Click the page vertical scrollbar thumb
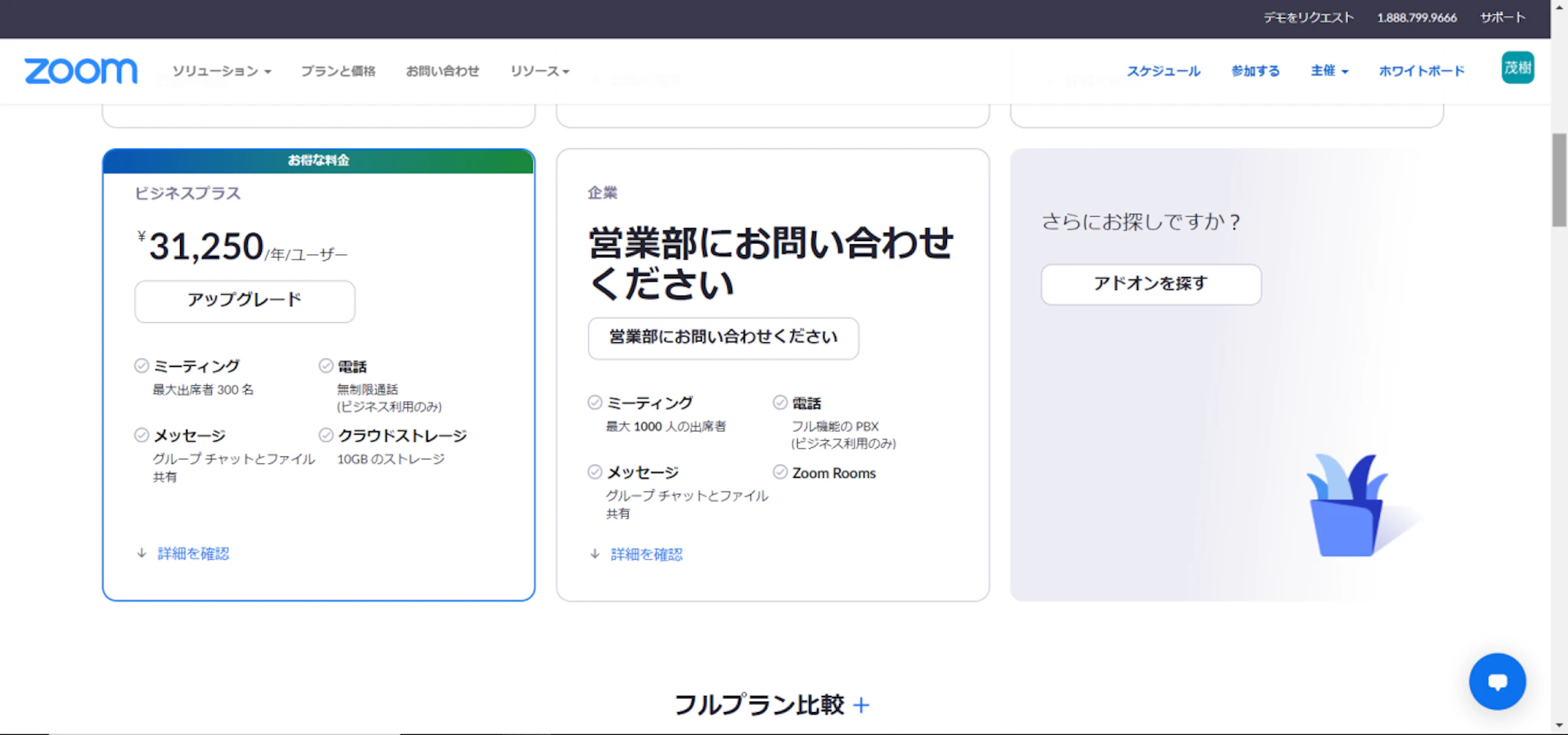Image resolution: width=1568 pixels, height=735 pixels. point(1559,180)
